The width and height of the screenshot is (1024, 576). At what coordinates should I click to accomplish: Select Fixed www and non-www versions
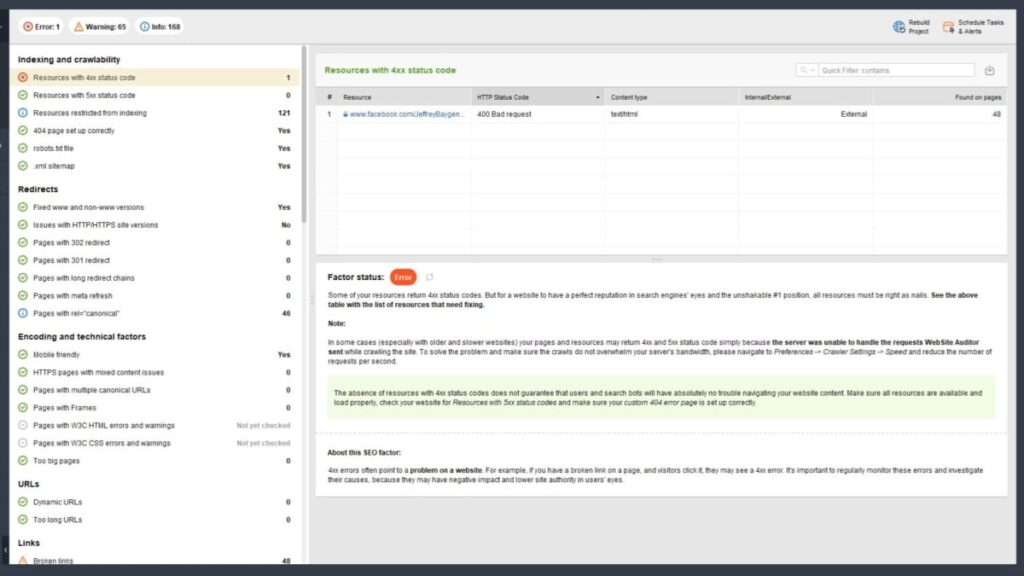click(155, 207)
